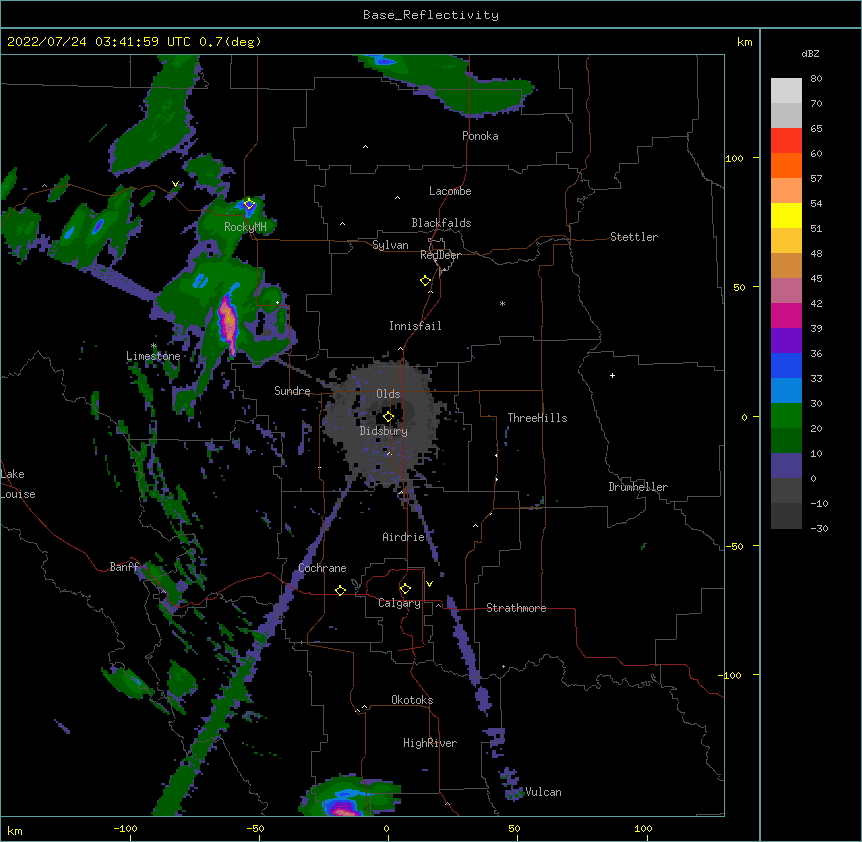Click the purple 39 dBZ legend swatch
This screenshot has width=862, height=842.
click(786, 340)
